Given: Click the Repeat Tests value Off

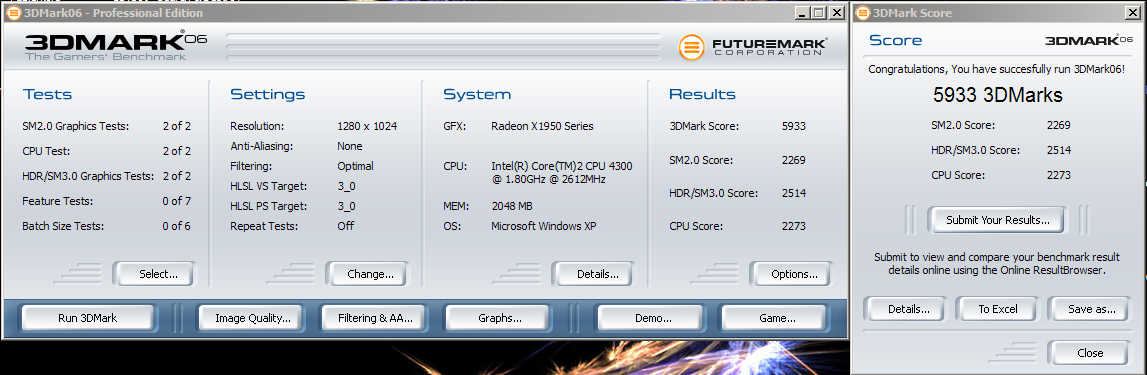Looking at the screenshot, I should tap(345, 226).
